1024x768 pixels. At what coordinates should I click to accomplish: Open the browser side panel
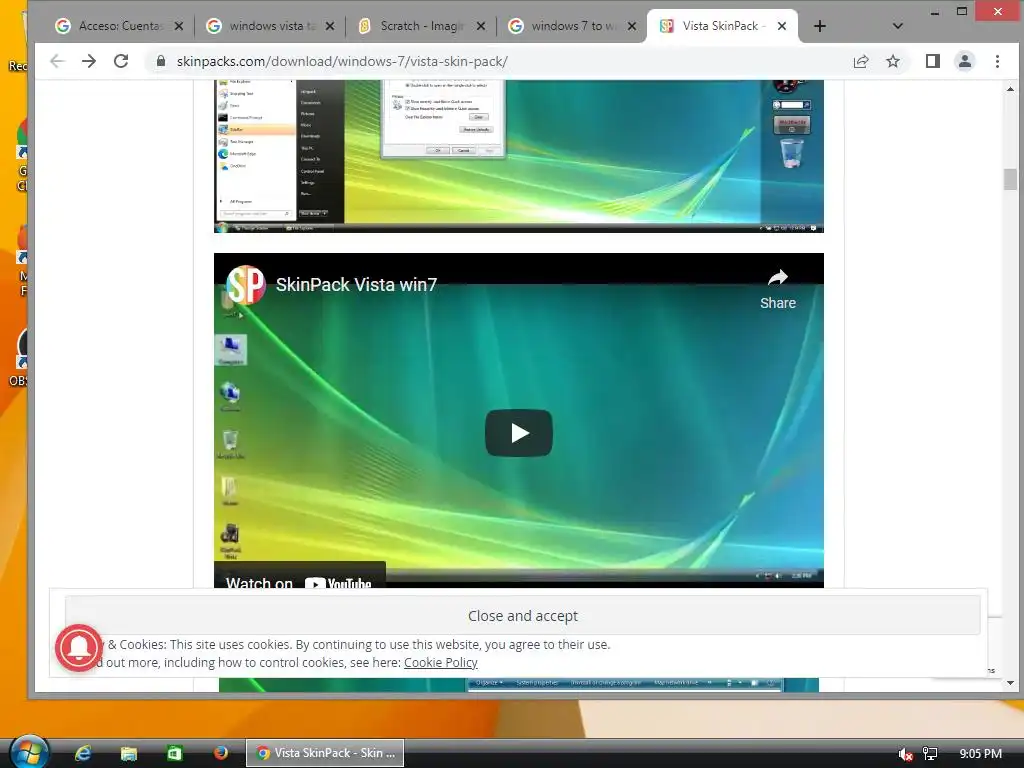[x=933, y=61]
